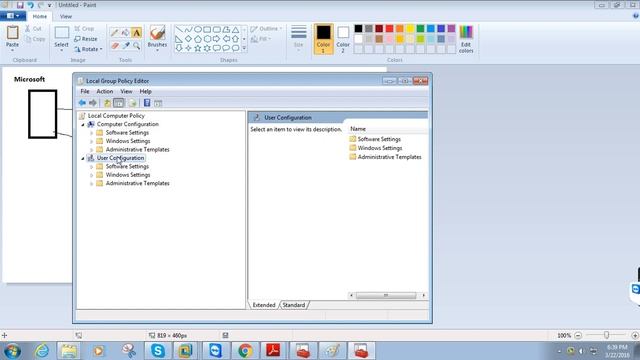The image size is (640, 360).
Task: Switch to the Extended tab
Action: pyautogui.click(x=264, y=305)
